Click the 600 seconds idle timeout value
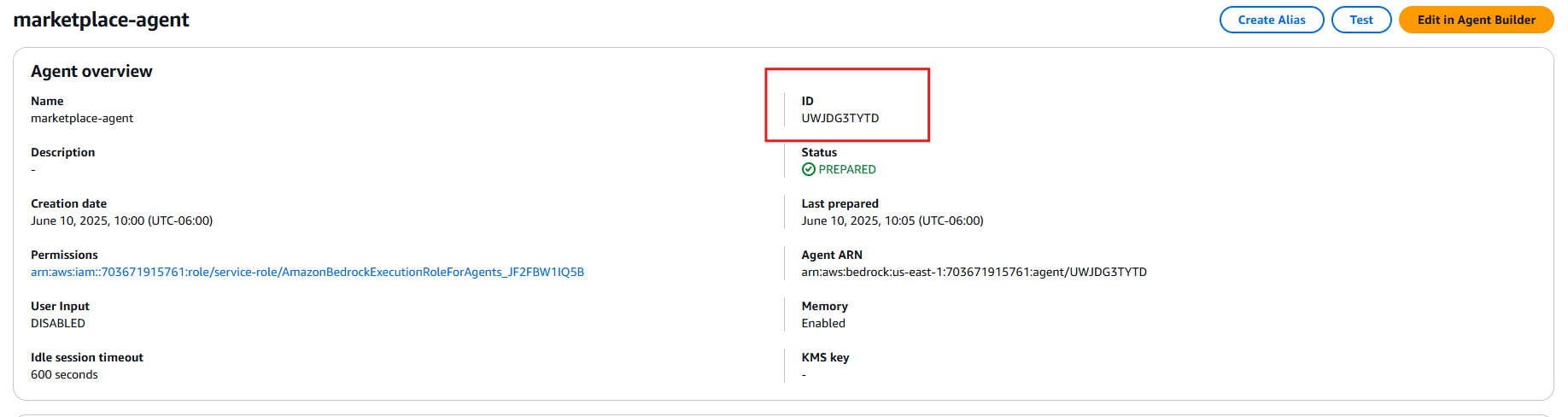 64,374
